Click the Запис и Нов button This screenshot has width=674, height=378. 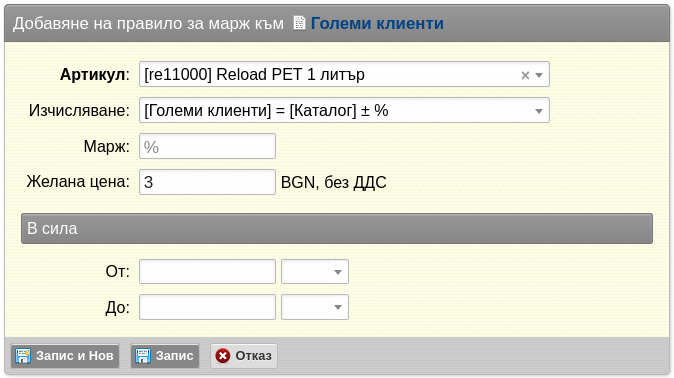tap(65, 356)
